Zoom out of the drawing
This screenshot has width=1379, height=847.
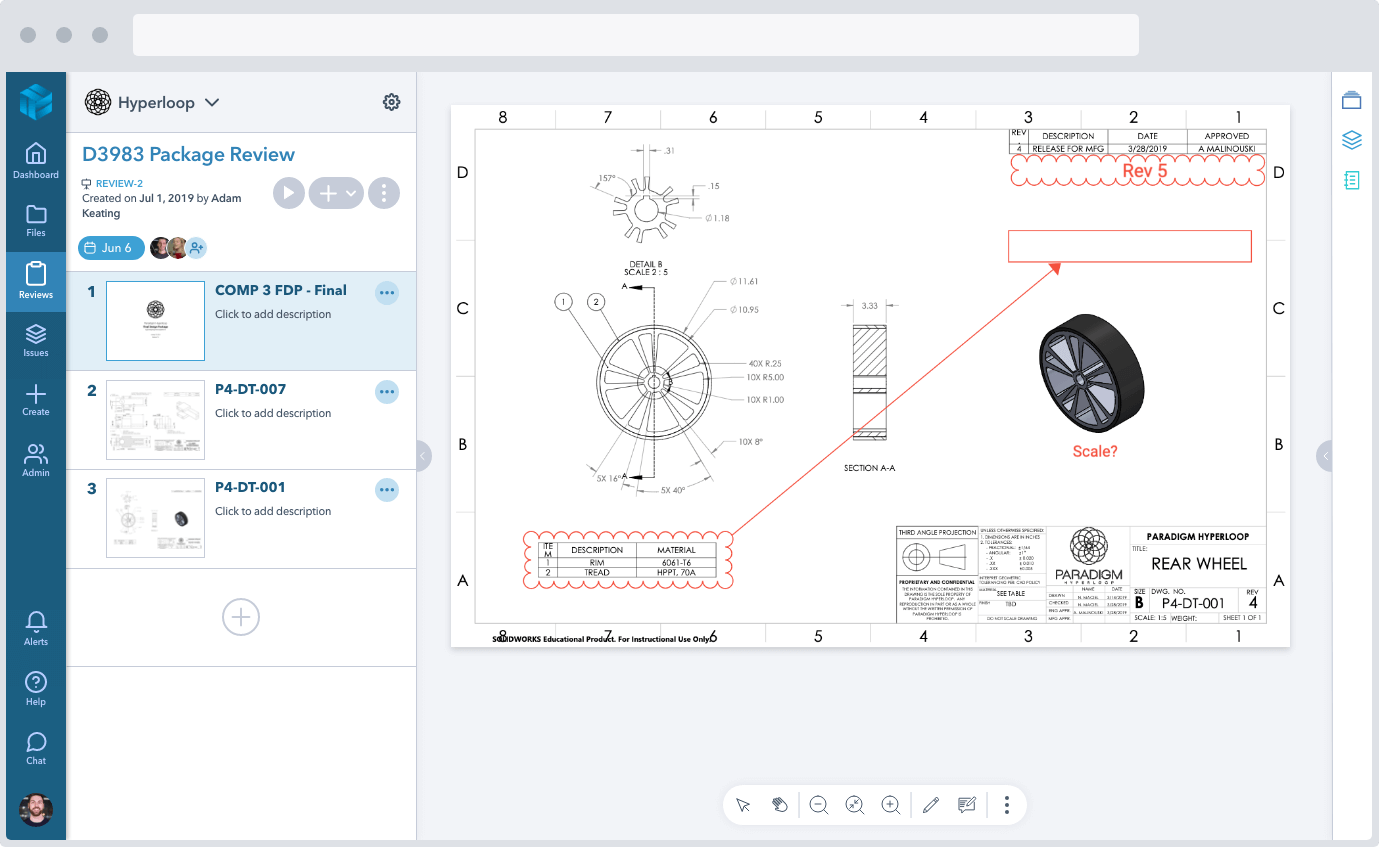[x=819, y=805]
